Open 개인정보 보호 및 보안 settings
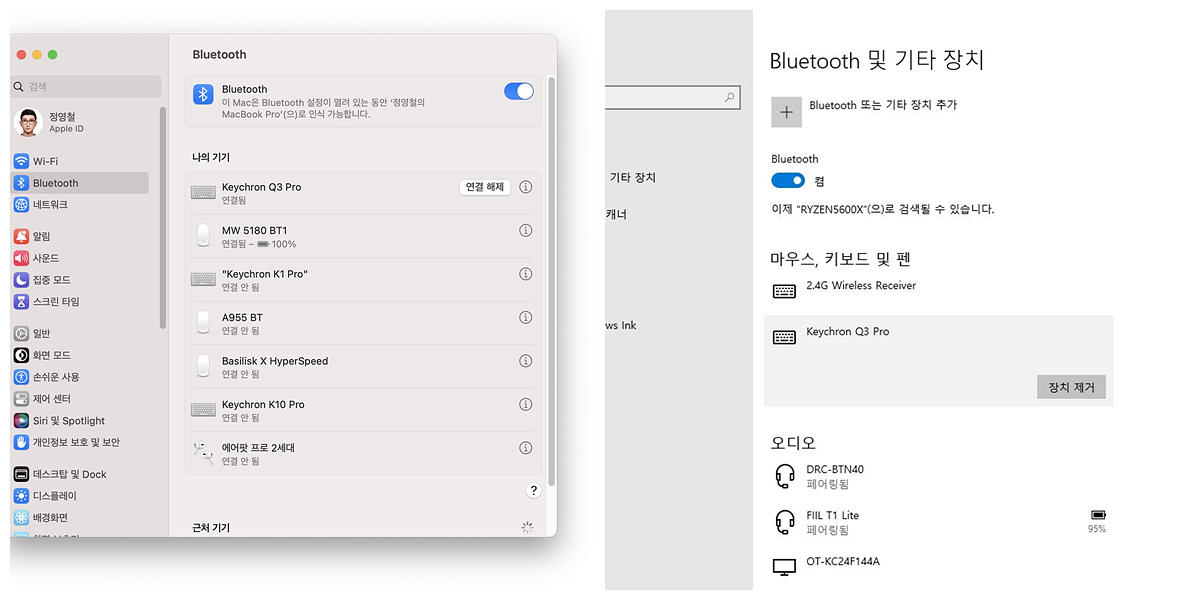Viewport: 1200px width, 600px height. [80, 442]
